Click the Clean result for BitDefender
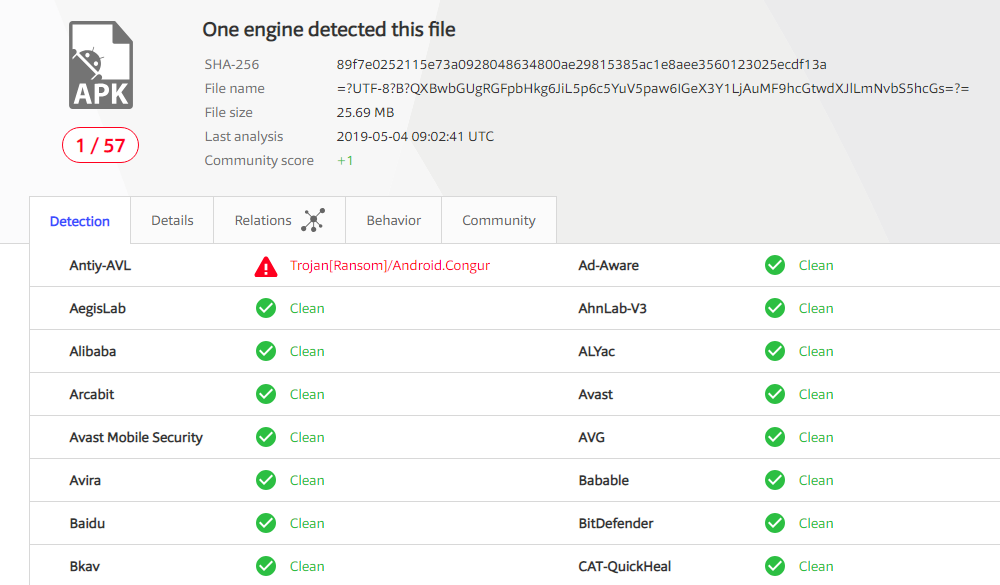The height and width of the screenshot is (585, 1000). tap(816, 523)
